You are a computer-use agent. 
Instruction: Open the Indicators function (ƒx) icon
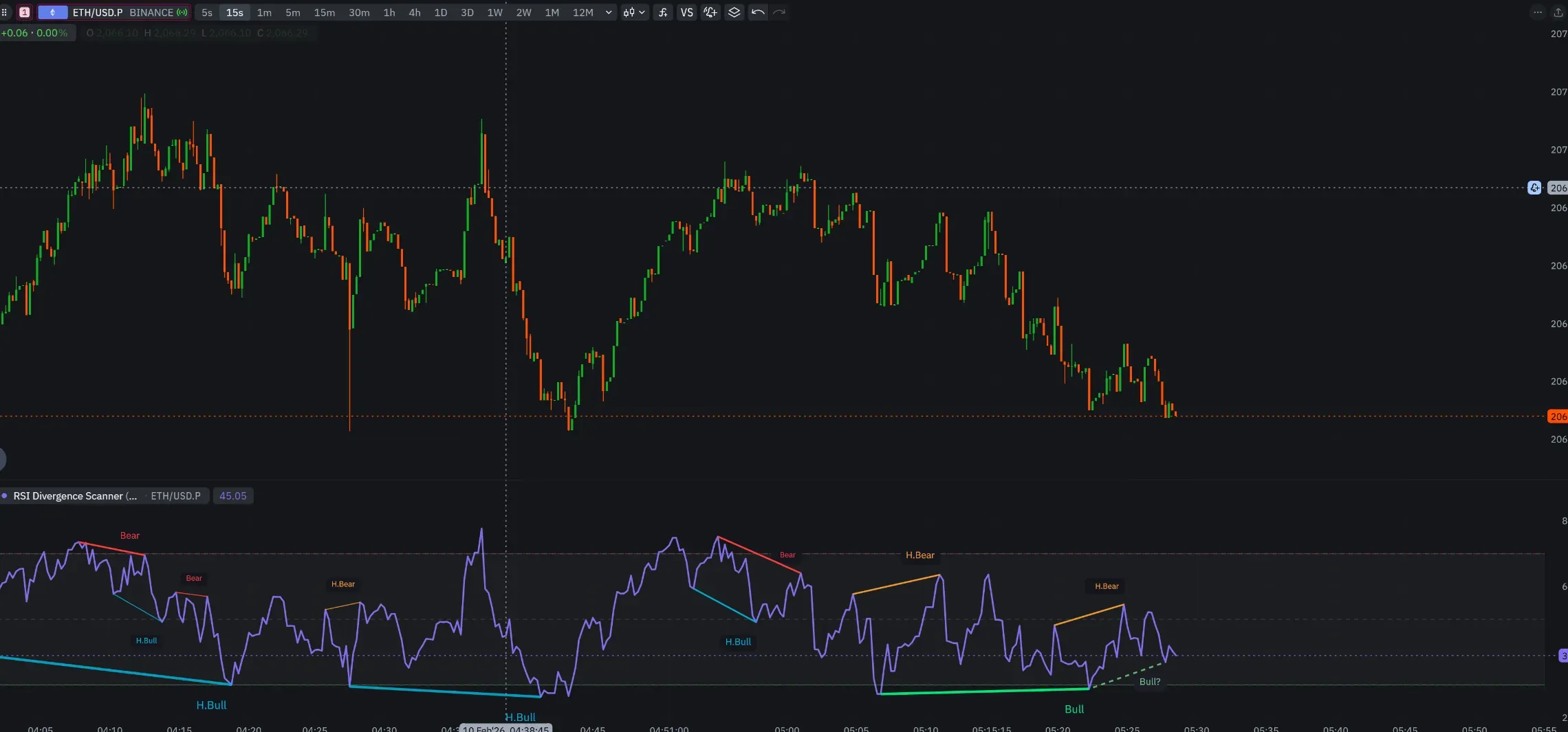pyautogui.click(x=662, y=12)
